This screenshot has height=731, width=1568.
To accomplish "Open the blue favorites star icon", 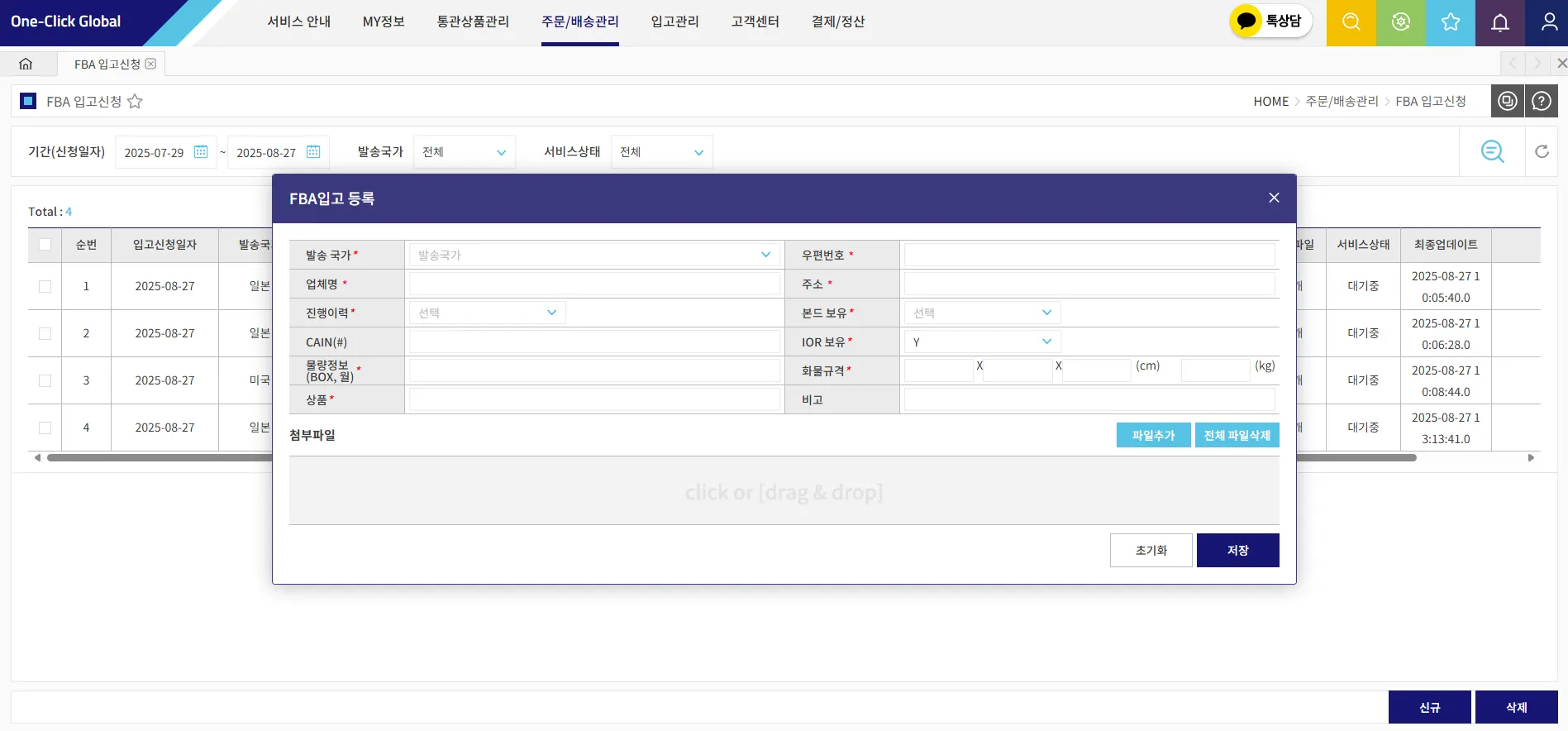I will (x=1450, y=22).
